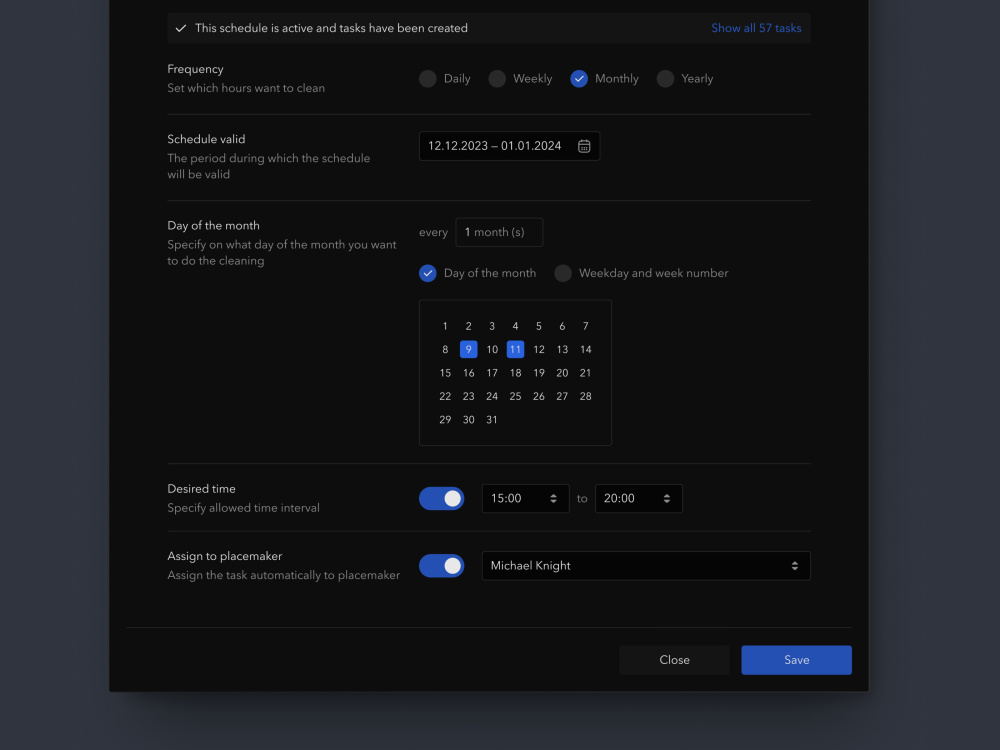Select day 15 in the month grid
Image resolution: width=1000 pixels, height=750 pixels.
[445, 373]
